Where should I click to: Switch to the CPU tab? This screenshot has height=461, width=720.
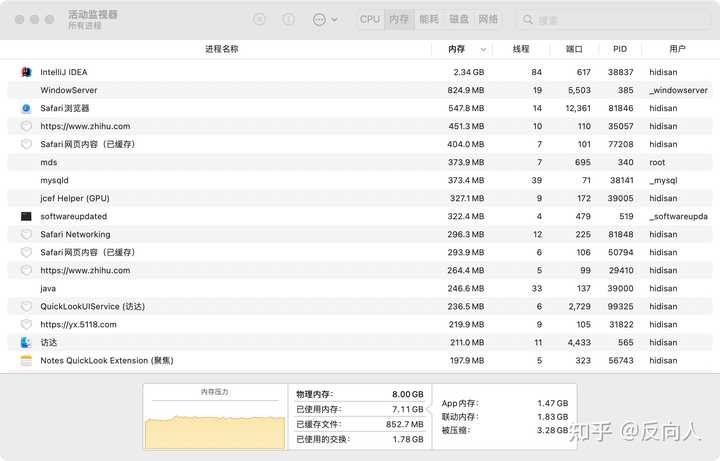tap(370, 19)
